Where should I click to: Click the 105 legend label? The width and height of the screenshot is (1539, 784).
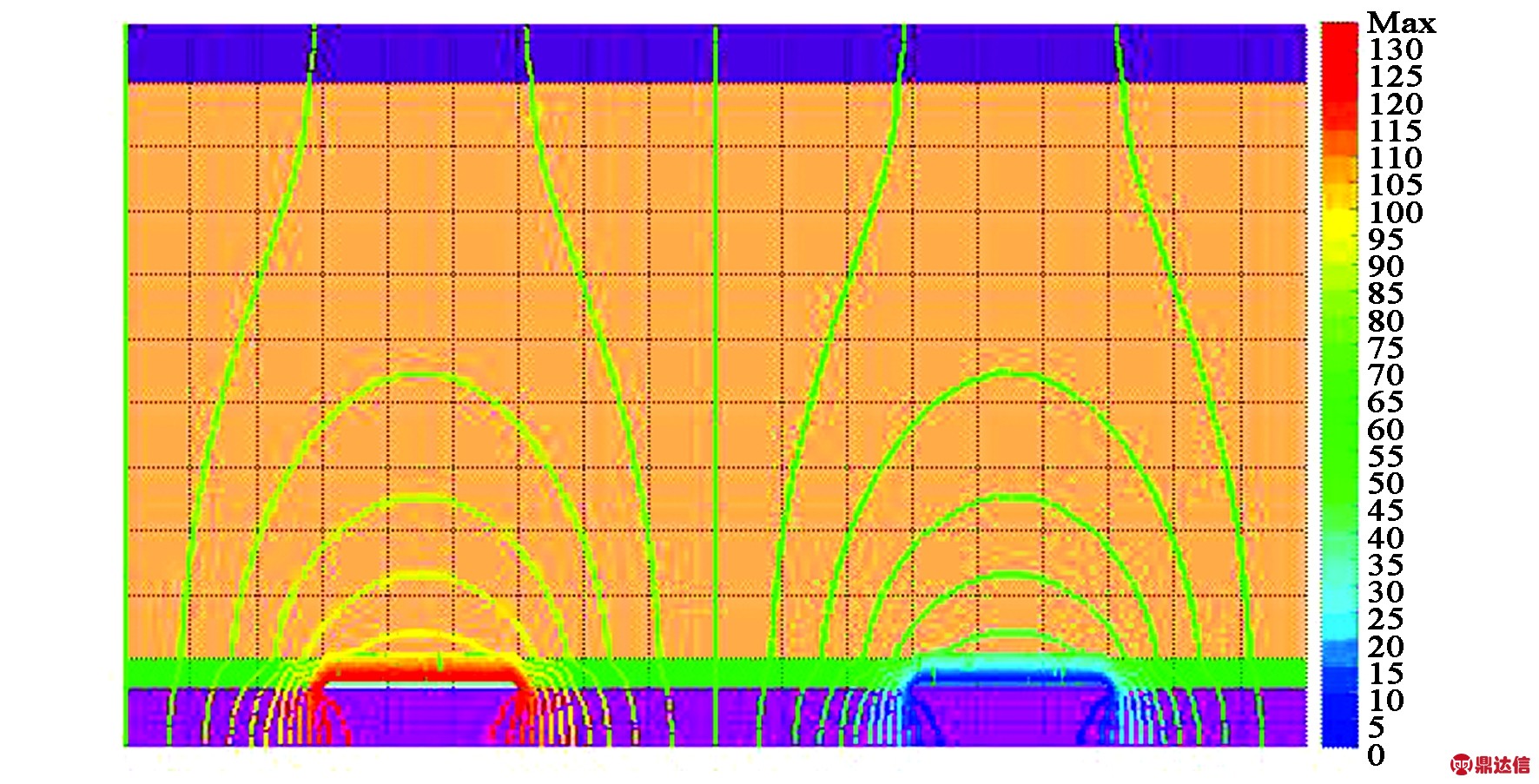(1396, 185)
